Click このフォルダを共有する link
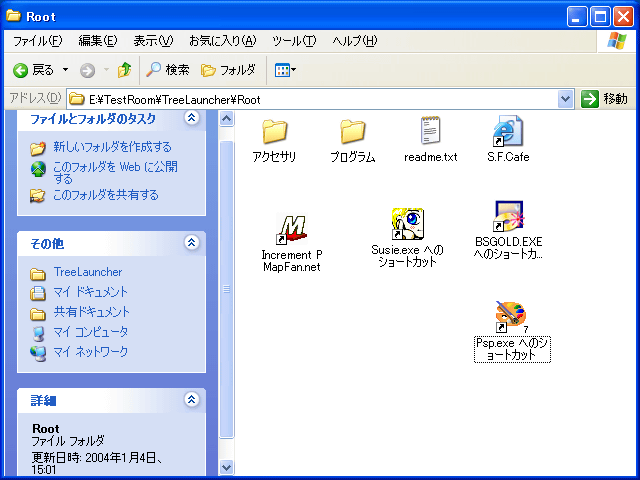This screenshot has height=480, width=640. click(106, 195)
